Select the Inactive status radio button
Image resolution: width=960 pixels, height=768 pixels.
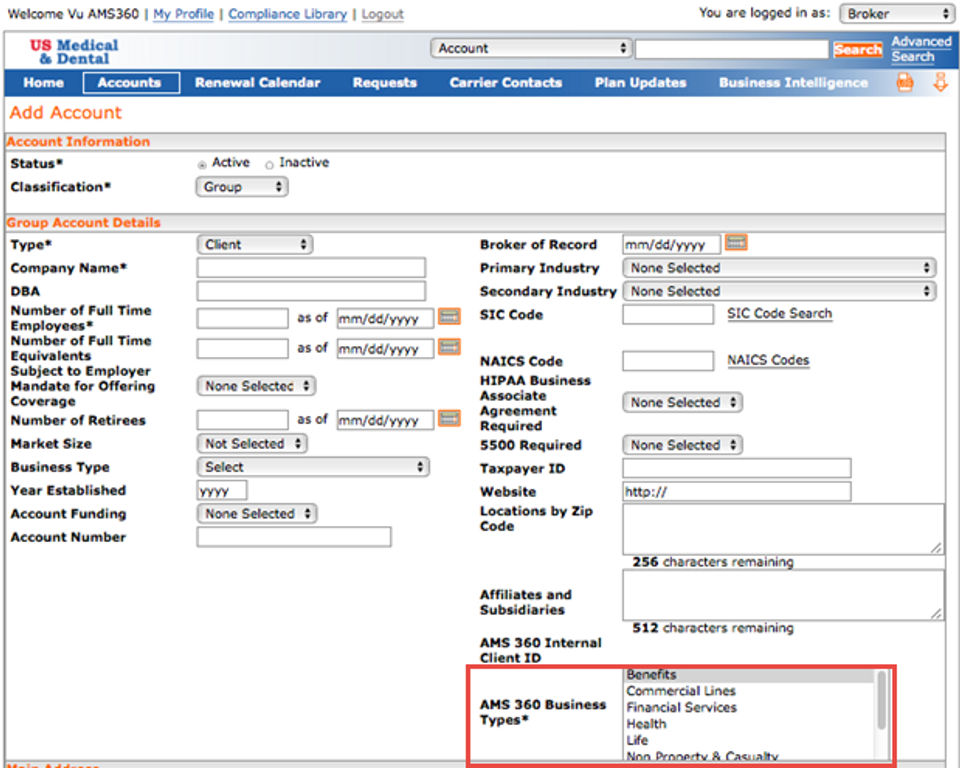pyautogui.click(x=269, y=164)
